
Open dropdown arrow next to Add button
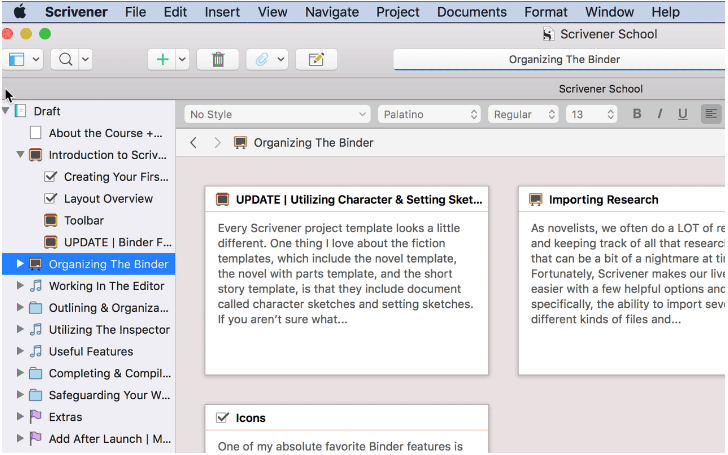(x=182, y=59)
